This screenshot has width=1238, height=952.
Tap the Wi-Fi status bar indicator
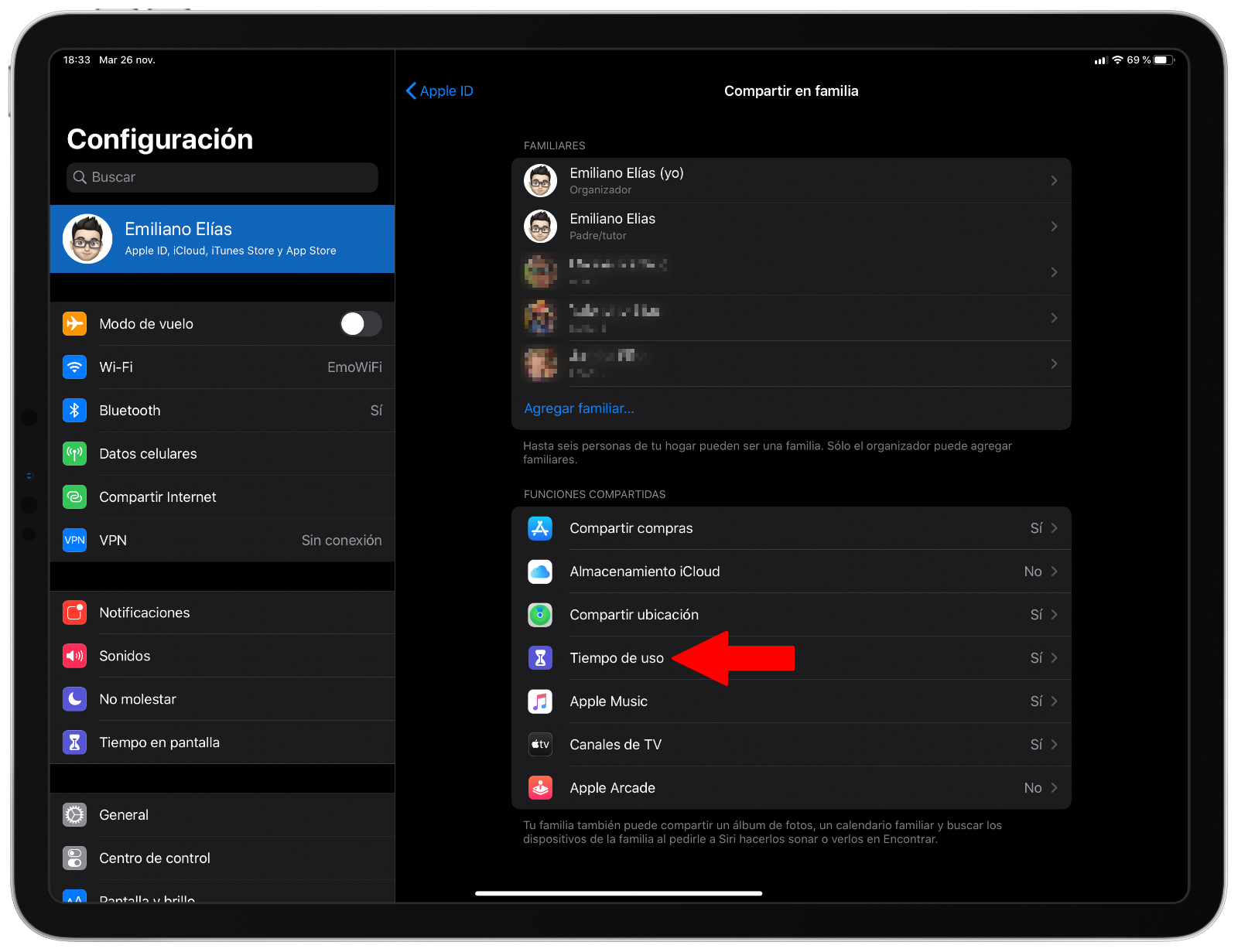pyautogui.click(x=1117, y=60)
